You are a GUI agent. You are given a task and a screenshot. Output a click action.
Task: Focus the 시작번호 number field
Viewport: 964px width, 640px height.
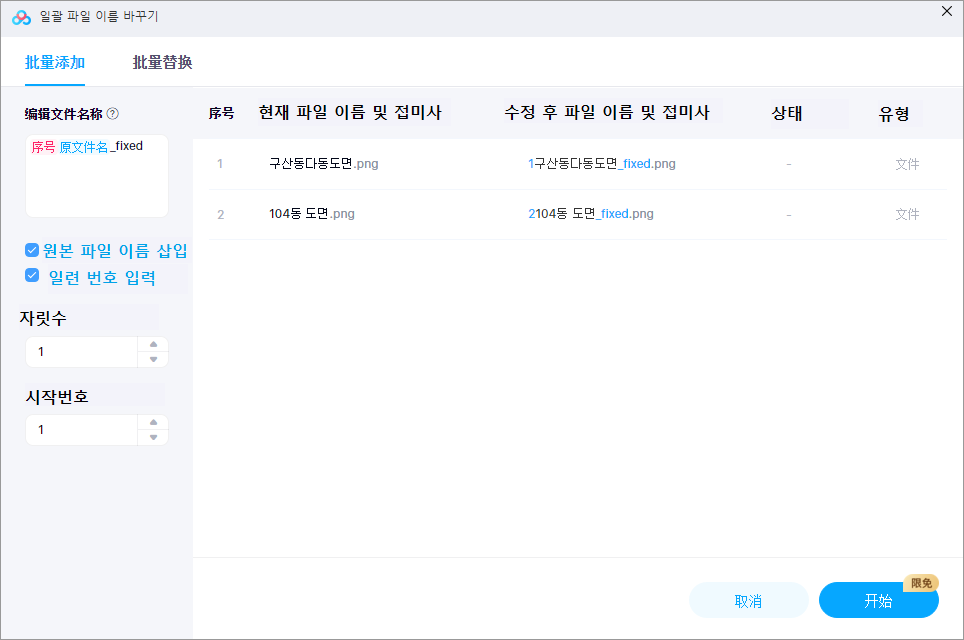pos(82,430)
